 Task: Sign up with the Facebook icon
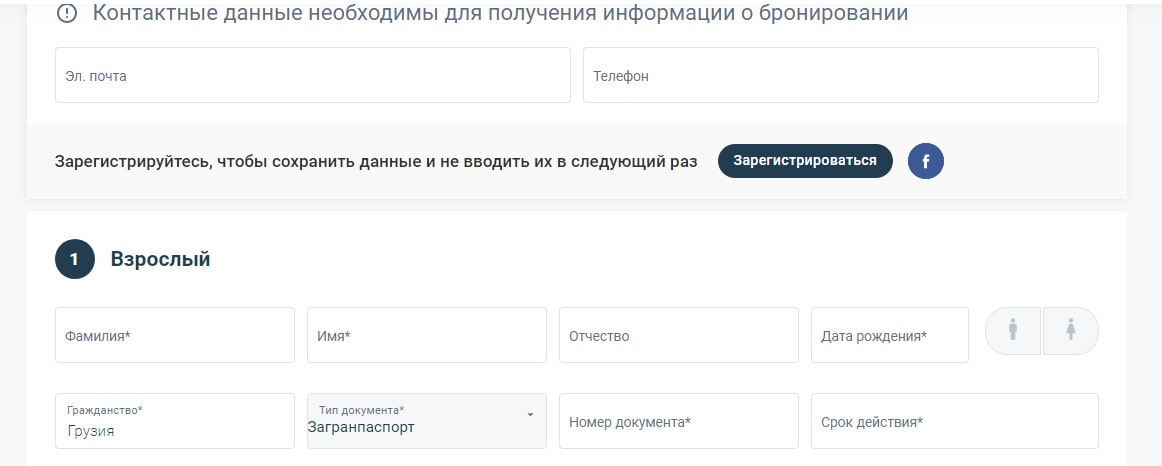point(926,161)
